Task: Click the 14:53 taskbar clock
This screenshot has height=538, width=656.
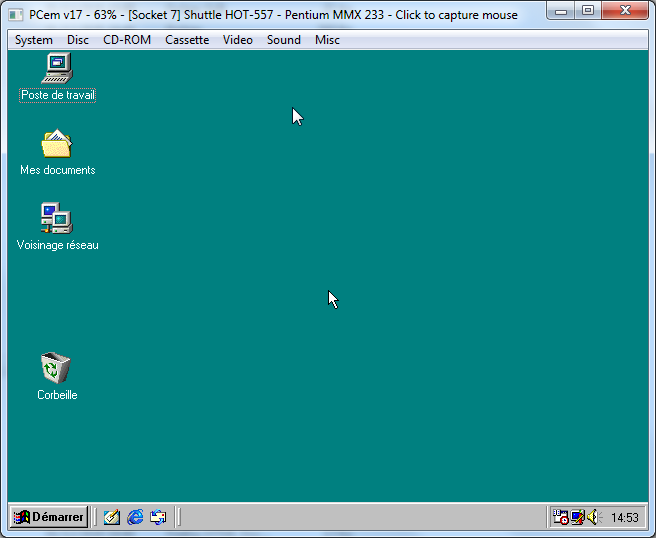Action: click(625, 518)
